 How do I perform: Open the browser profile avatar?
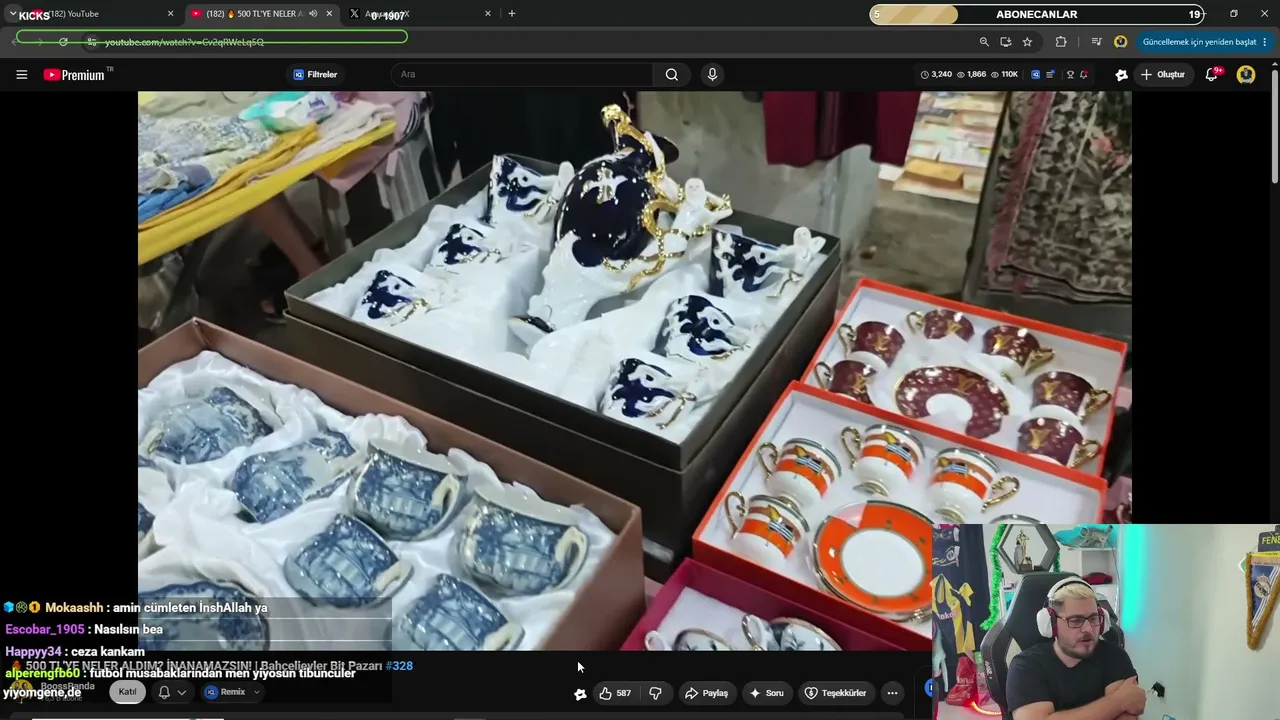pos(1121,42)
